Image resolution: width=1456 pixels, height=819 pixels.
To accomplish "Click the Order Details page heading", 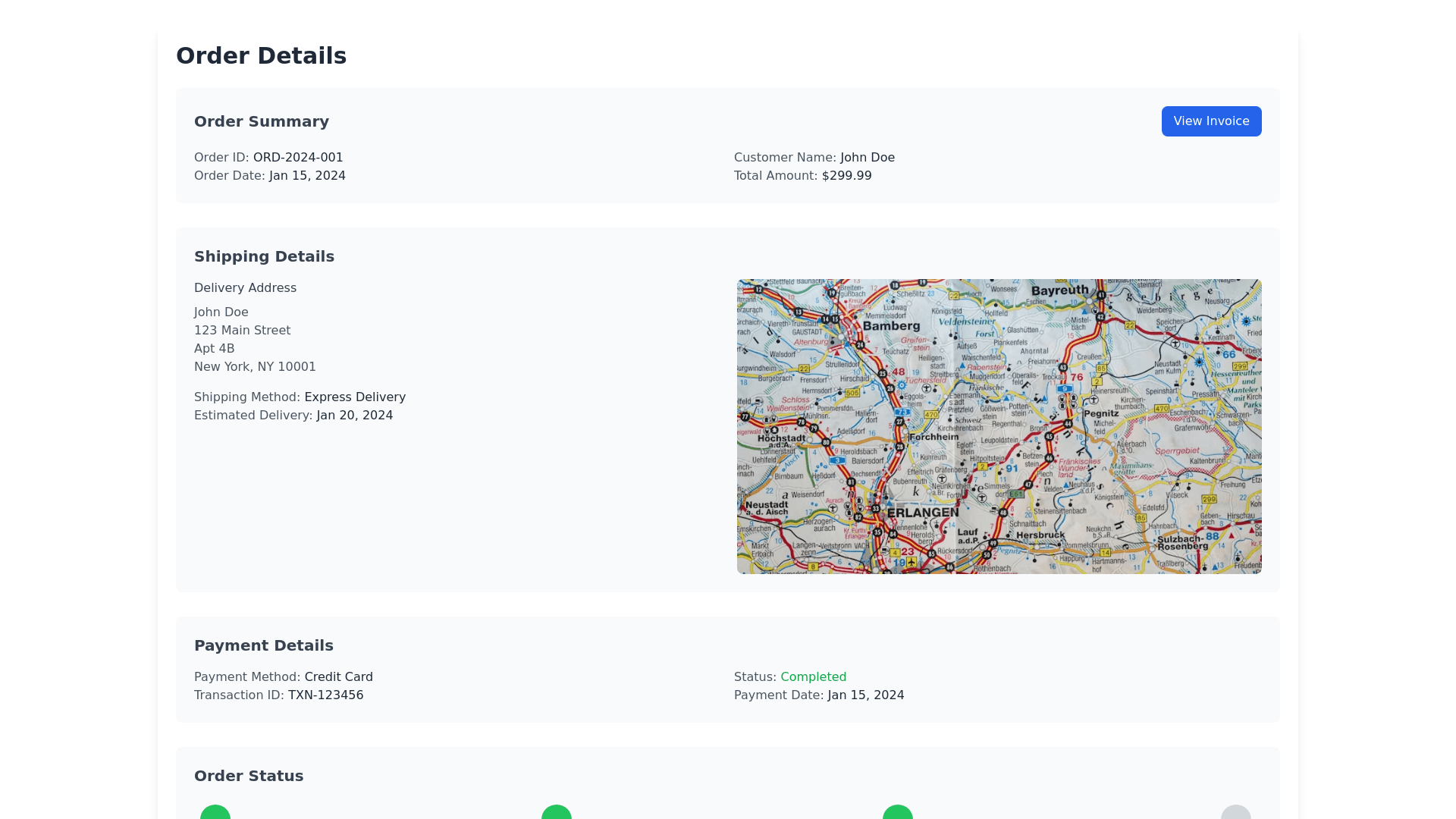I will [x=261, y=56].
